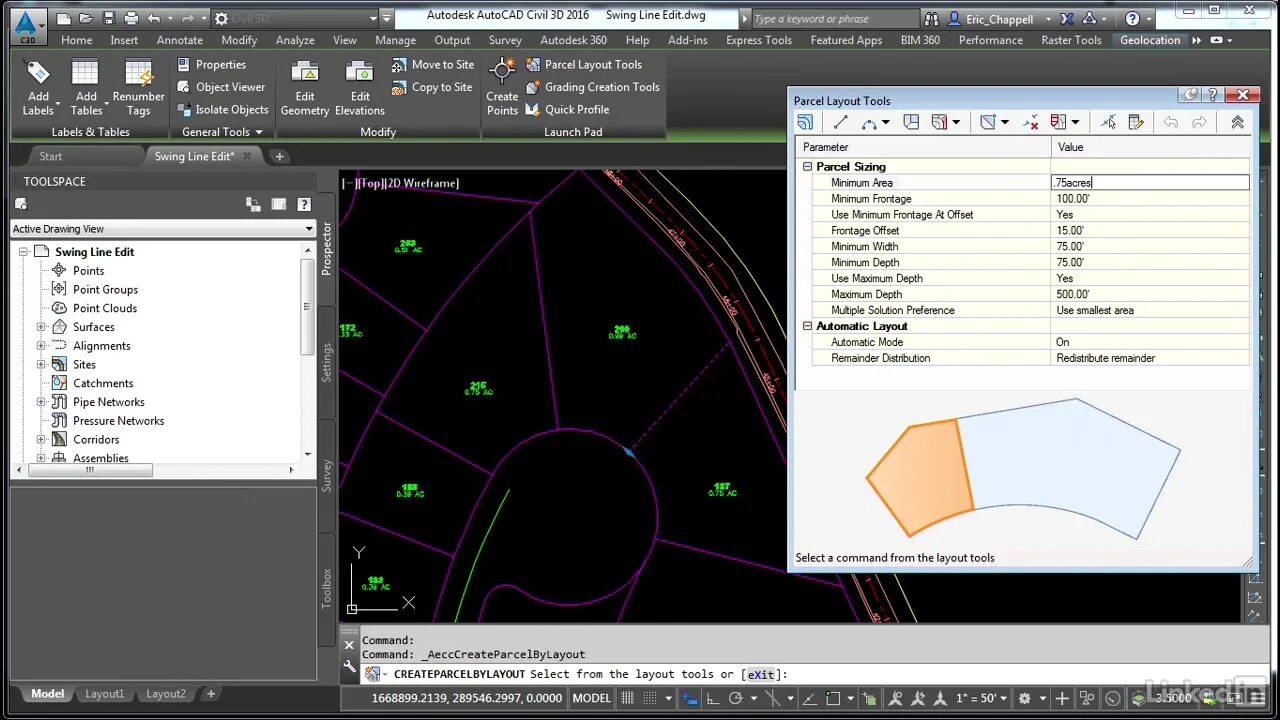Screen dimensions: 1280x720
Task: Open the Survey ribbon tab
Action: tap(505, 40)
